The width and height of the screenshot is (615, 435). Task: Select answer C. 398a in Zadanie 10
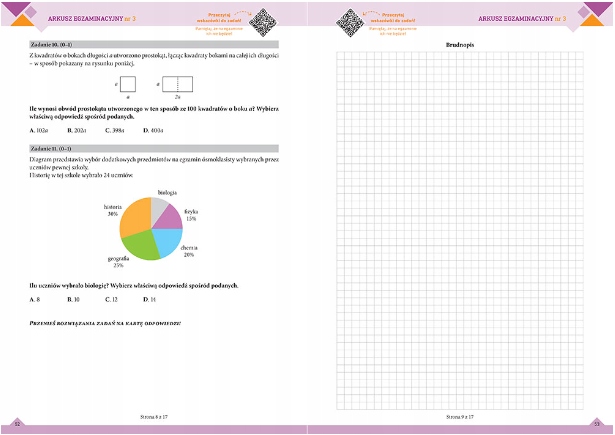point(115,130)
